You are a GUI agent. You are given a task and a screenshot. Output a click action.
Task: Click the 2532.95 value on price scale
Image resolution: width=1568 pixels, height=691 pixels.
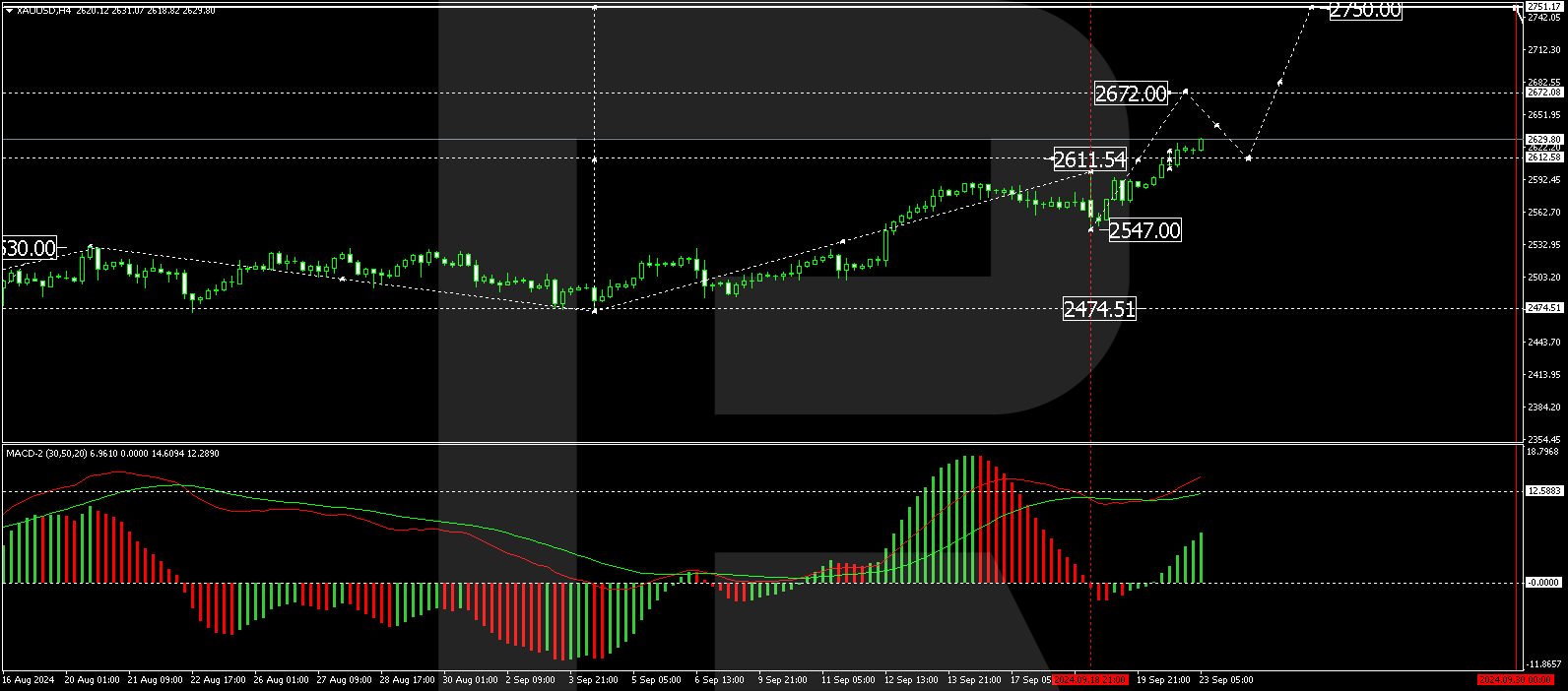[1543, 245]
